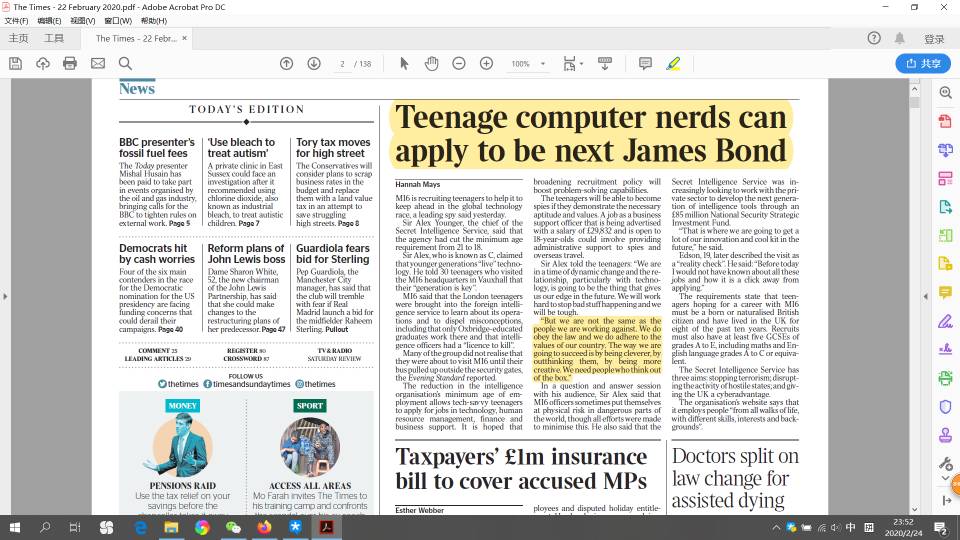
Task: Zoom out with the minus icon
Action: point(459,63)
